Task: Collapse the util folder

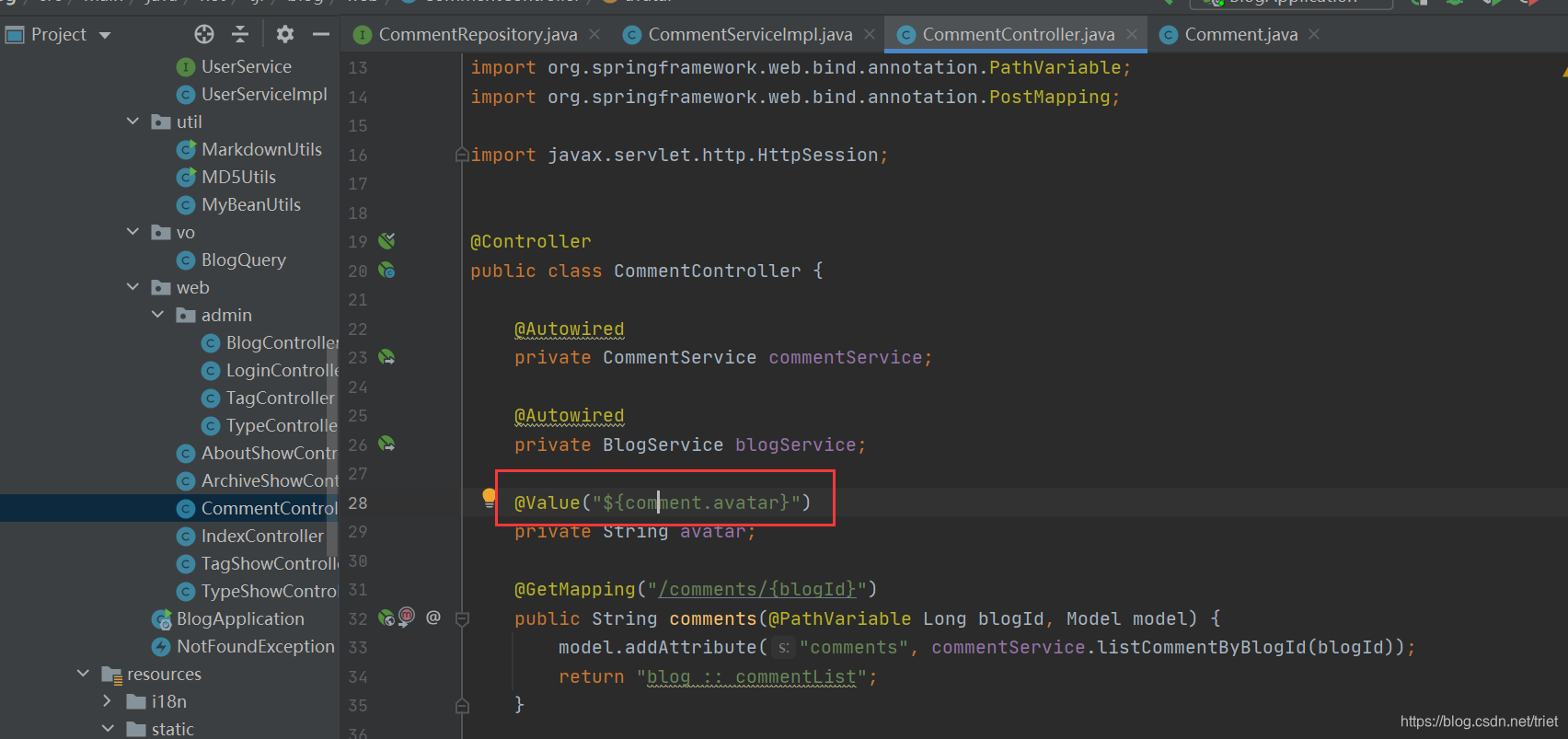Action: pyautogui.click(x=133, y=121)
